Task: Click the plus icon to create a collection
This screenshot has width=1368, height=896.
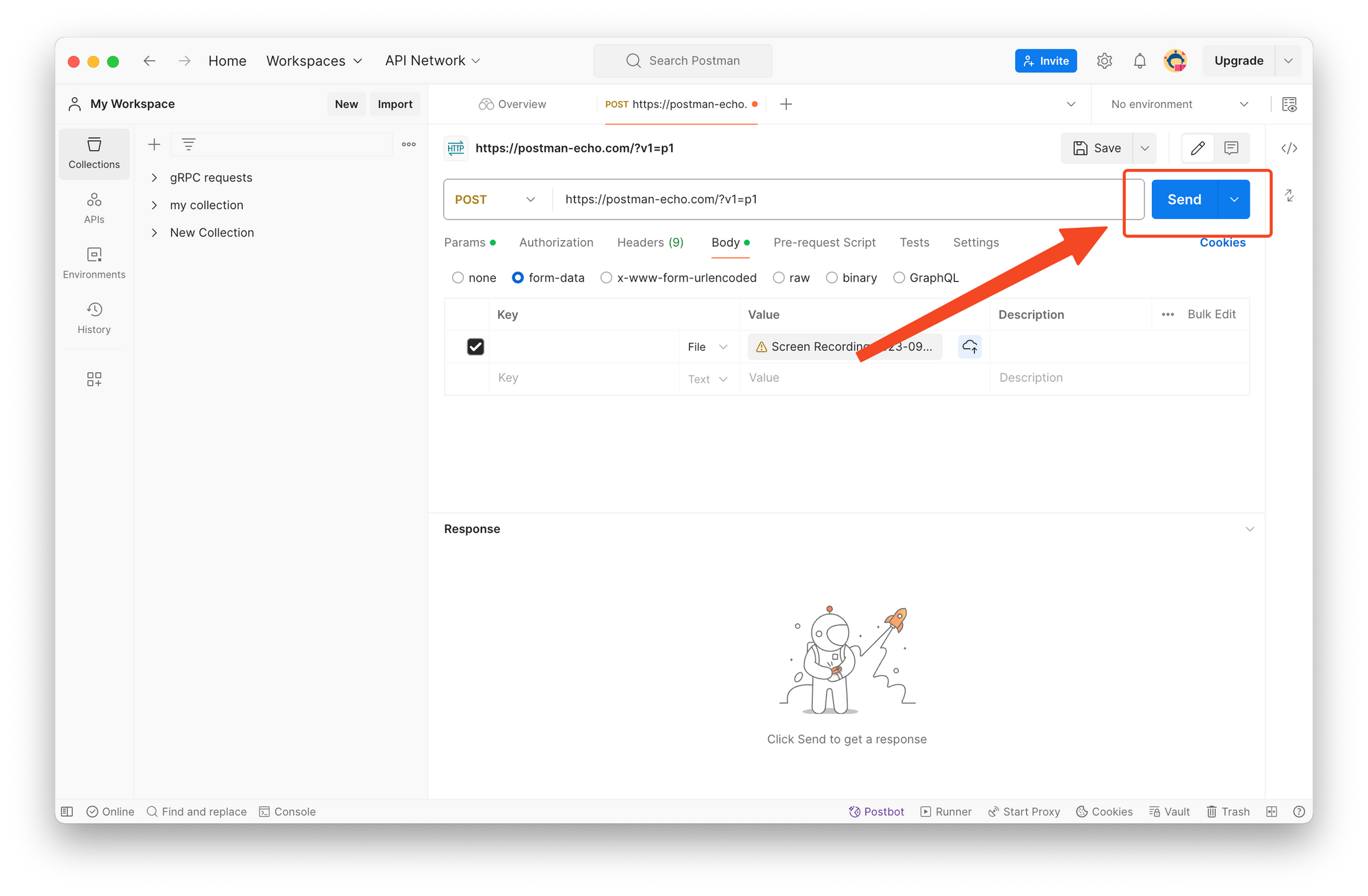Action: point(155,144)
